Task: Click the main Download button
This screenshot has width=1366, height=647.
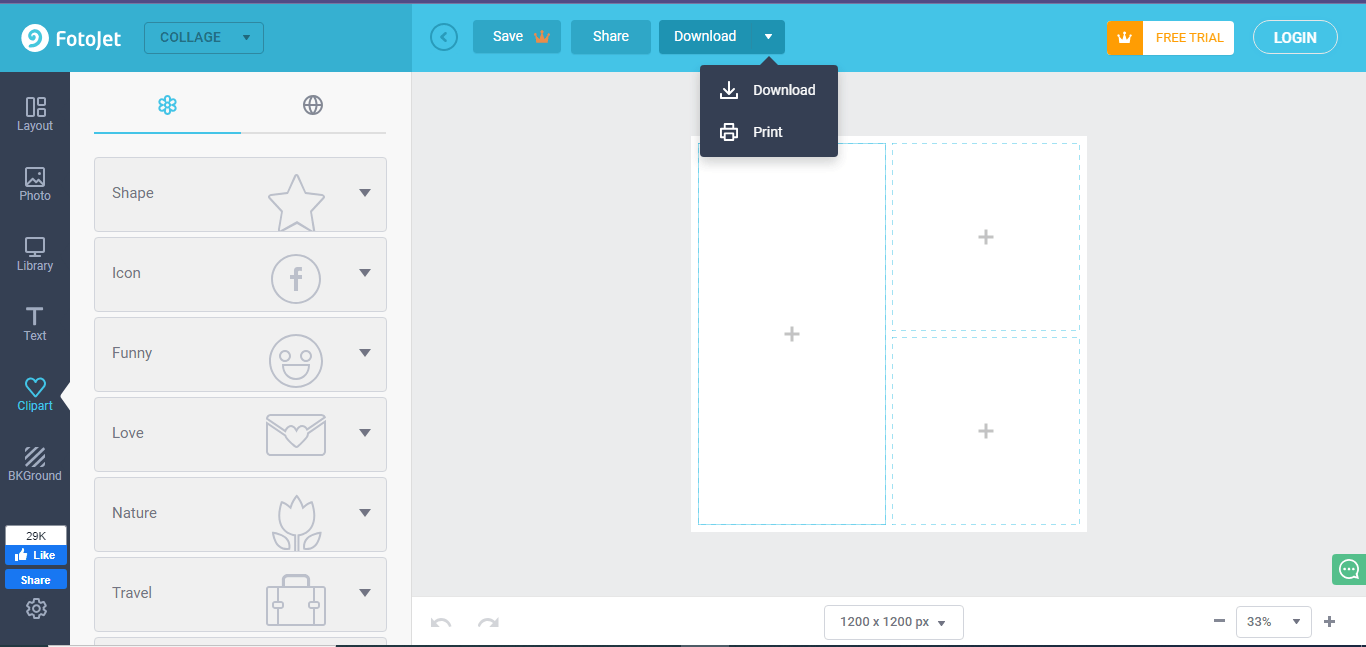Action: click(x=705, y=37)
